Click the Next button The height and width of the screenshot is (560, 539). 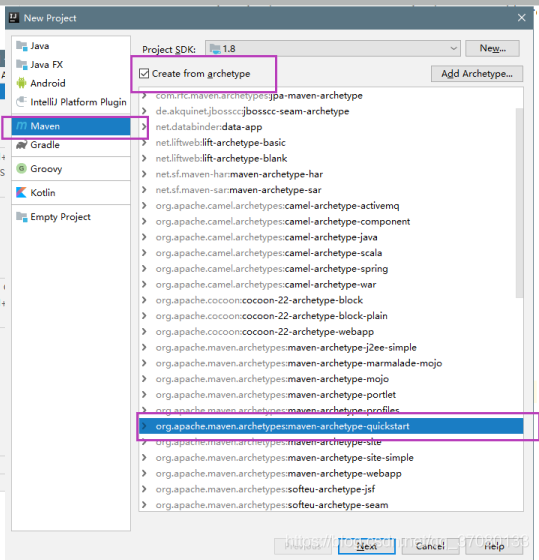pos(366,546)
